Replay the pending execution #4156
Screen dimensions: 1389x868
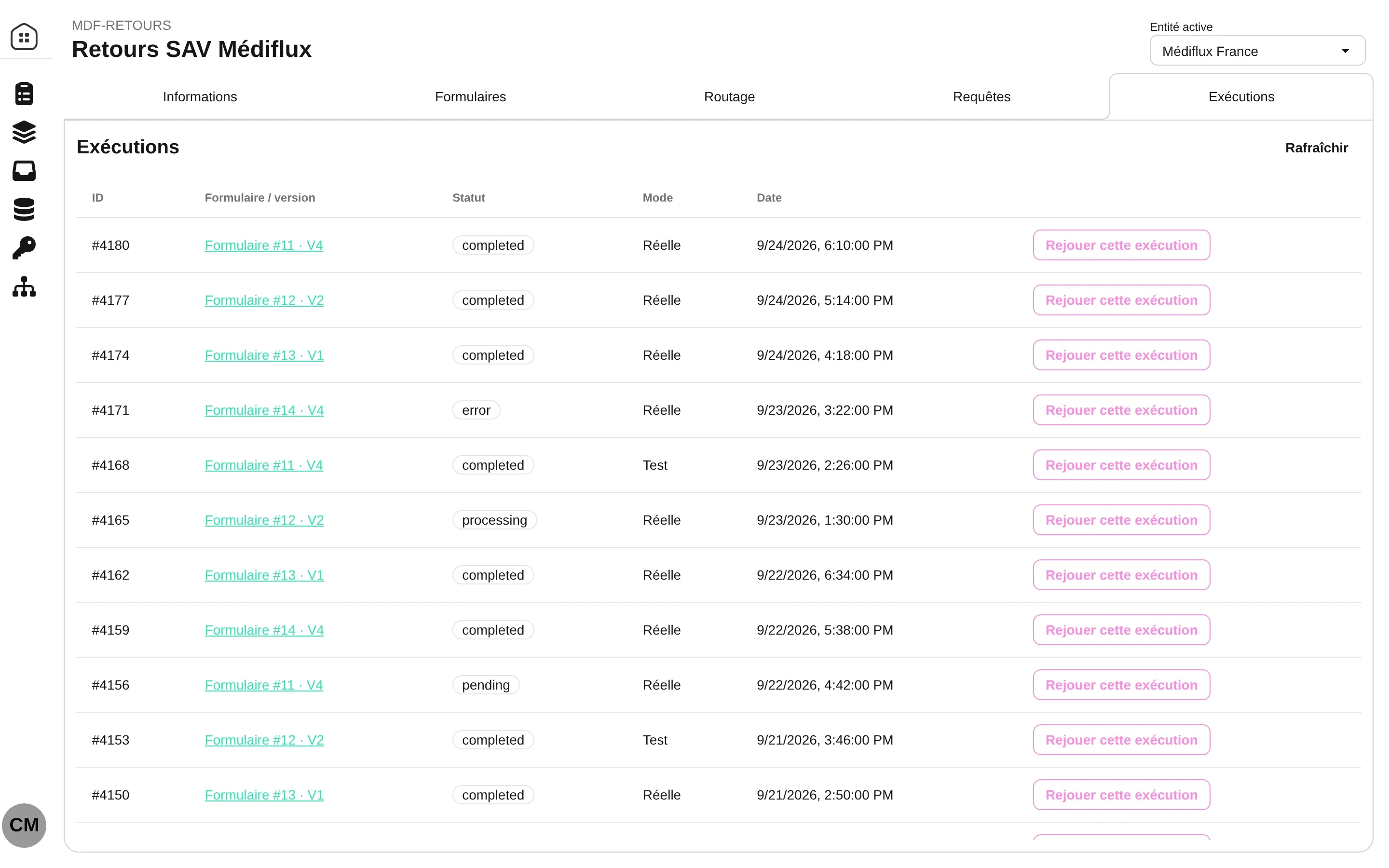pos(1121,685)
